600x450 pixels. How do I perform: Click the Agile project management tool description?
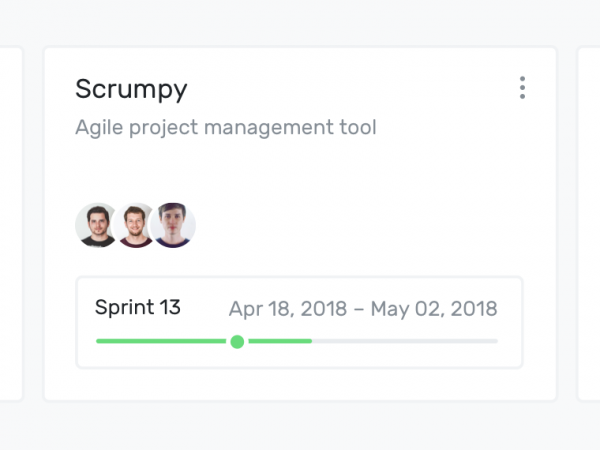pos(226,127)
